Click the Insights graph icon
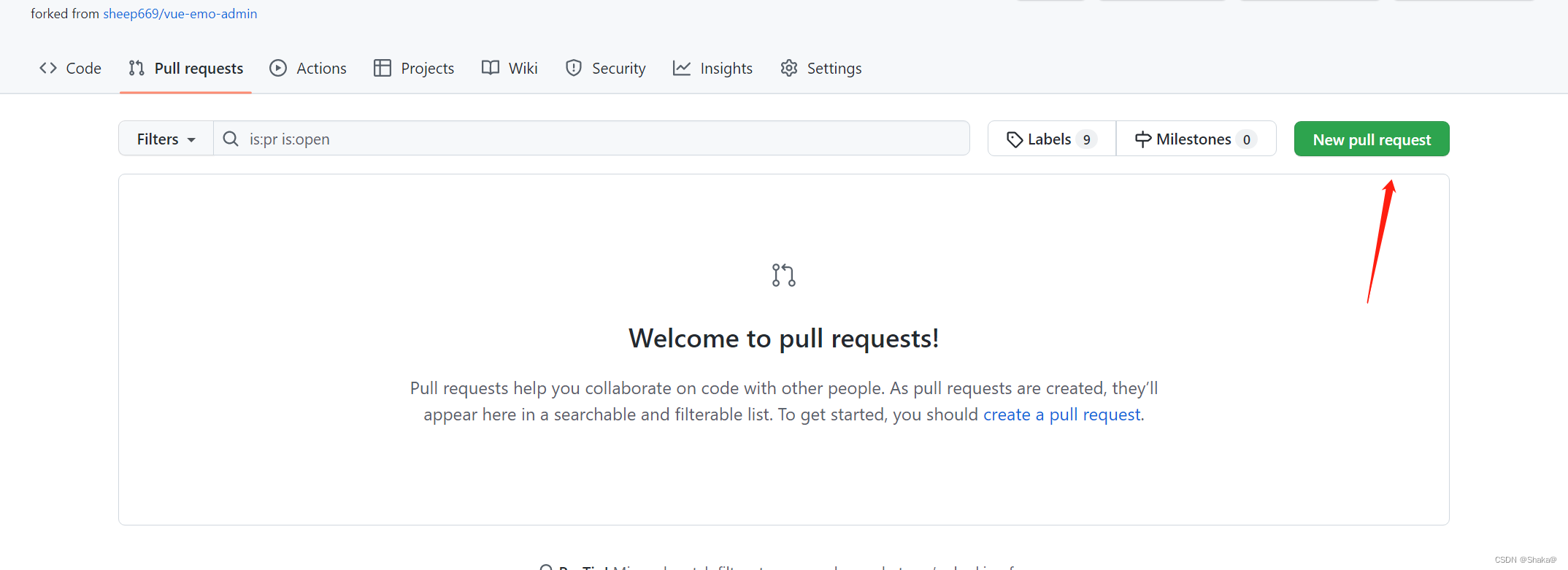 point(682,68)
